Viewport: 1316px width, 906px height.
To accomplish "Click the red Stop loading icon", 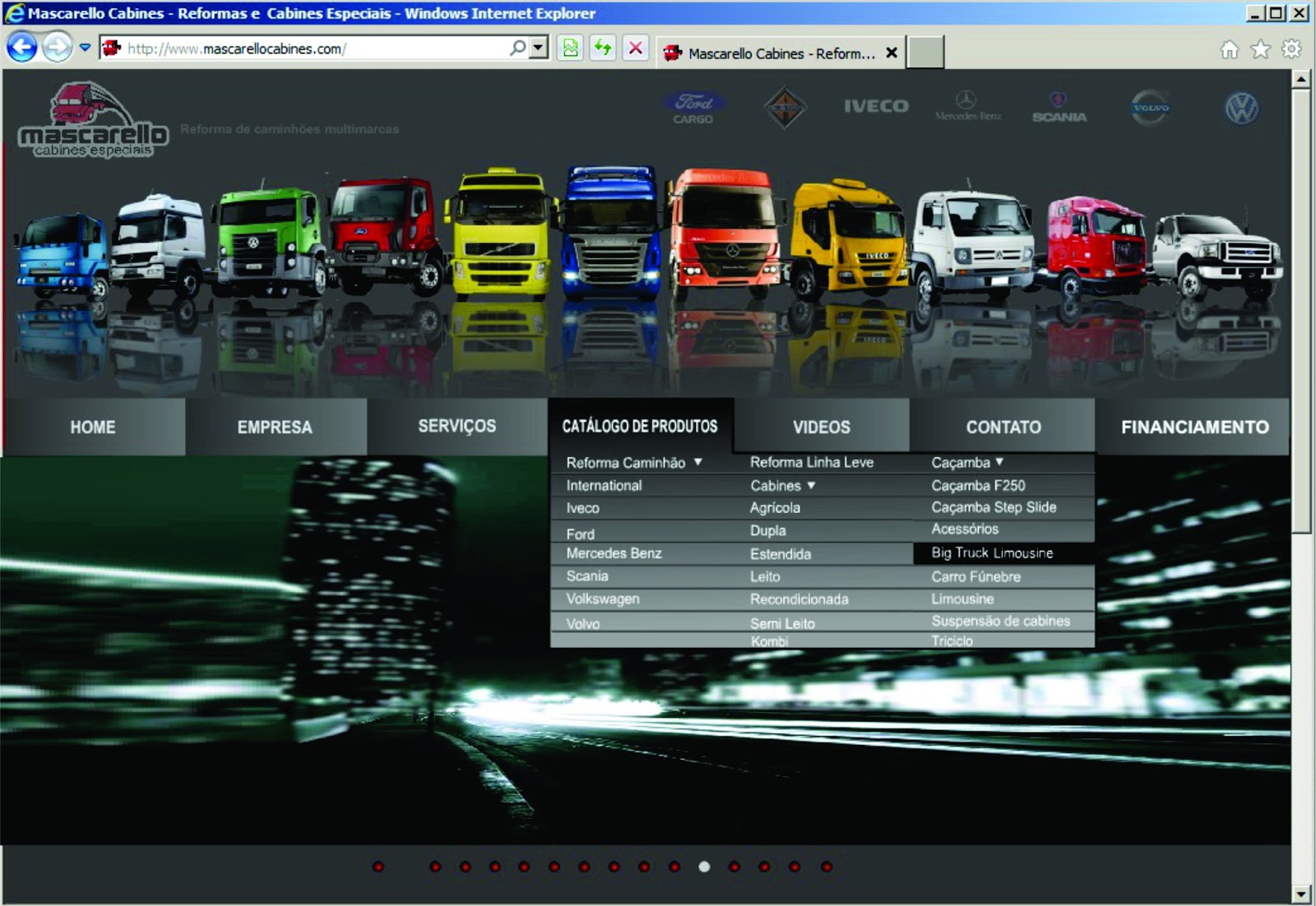I will [636, 49].
